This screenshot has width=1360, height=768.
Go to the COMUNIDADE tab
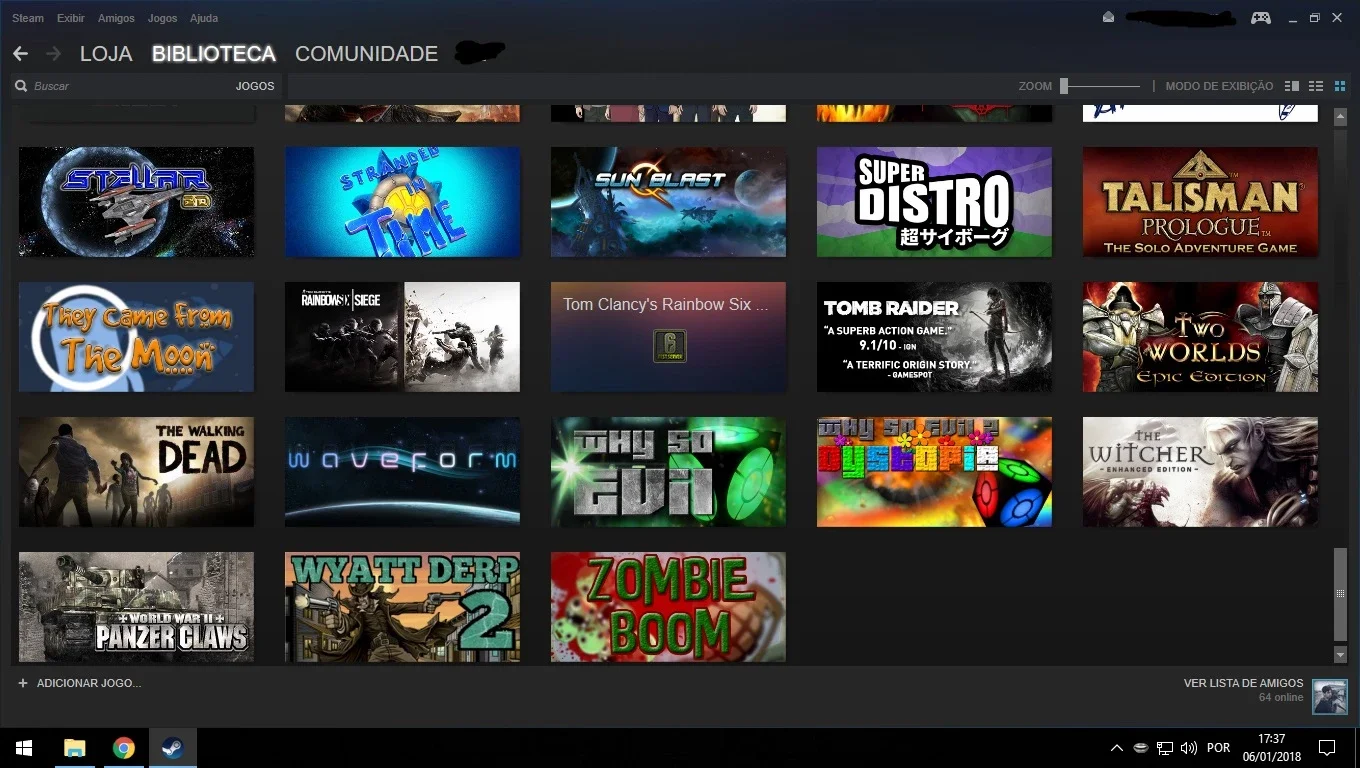[x=367, y=54]
